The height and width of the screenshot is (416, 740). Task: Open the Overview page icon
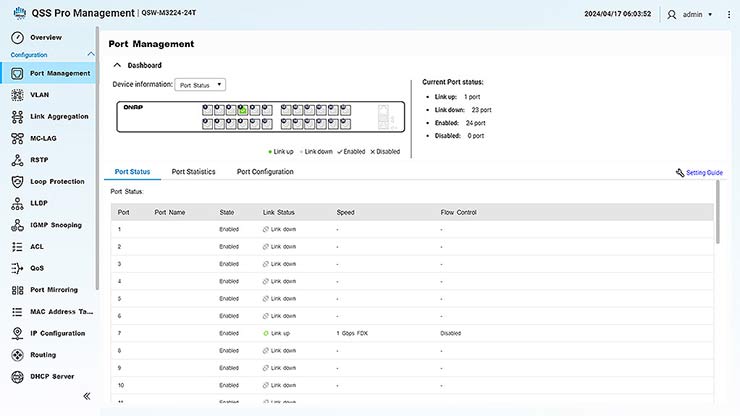tap(17, 37)
